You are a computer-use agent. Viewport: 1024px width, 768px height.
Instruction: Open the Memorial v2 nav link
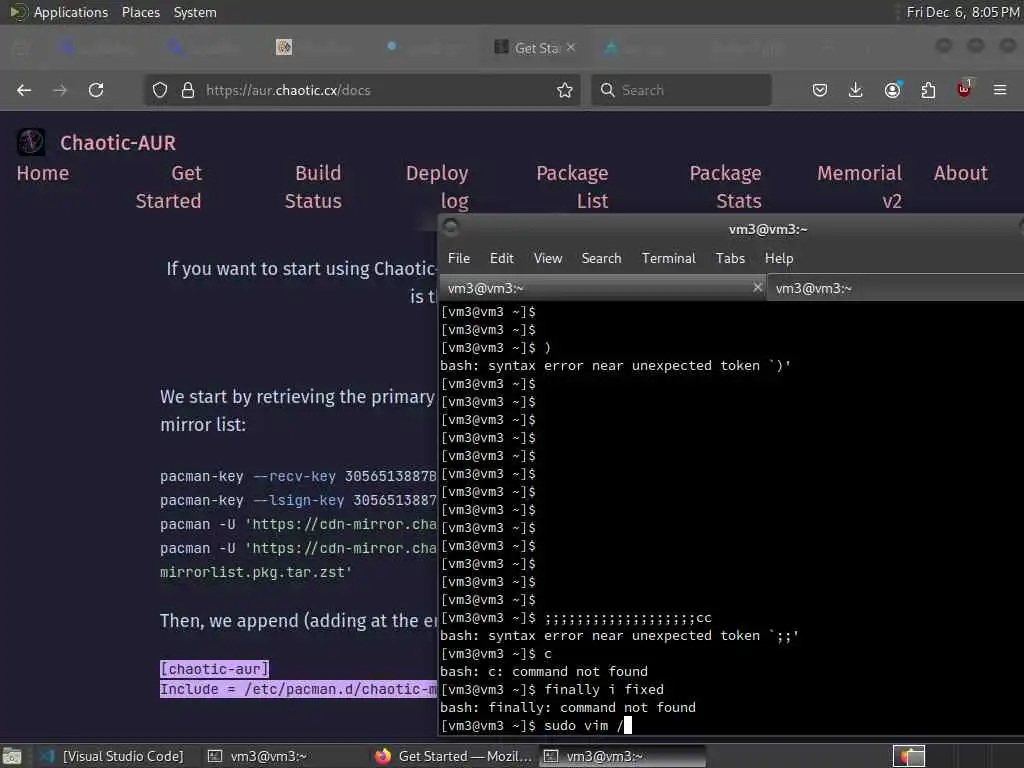pos(859,187)
